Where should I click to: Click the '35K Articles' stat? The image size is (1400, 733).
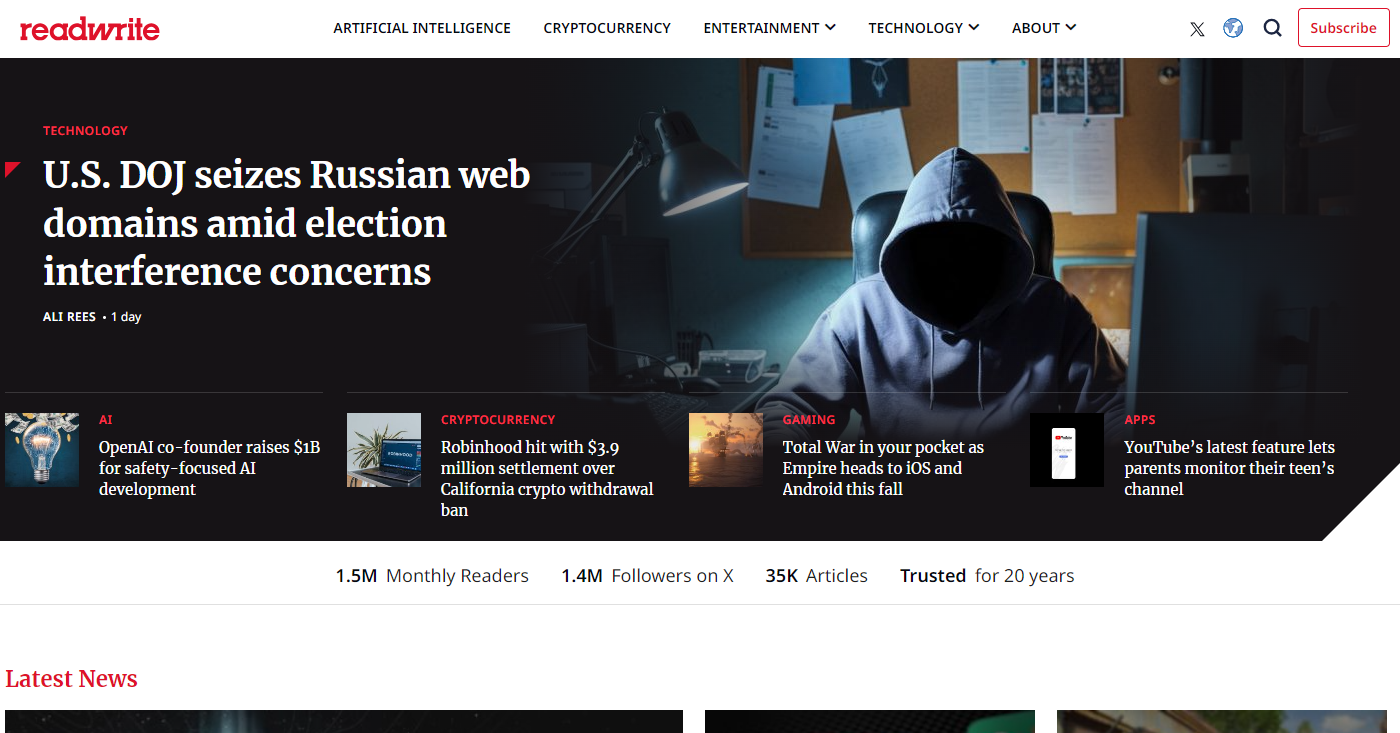816,576
